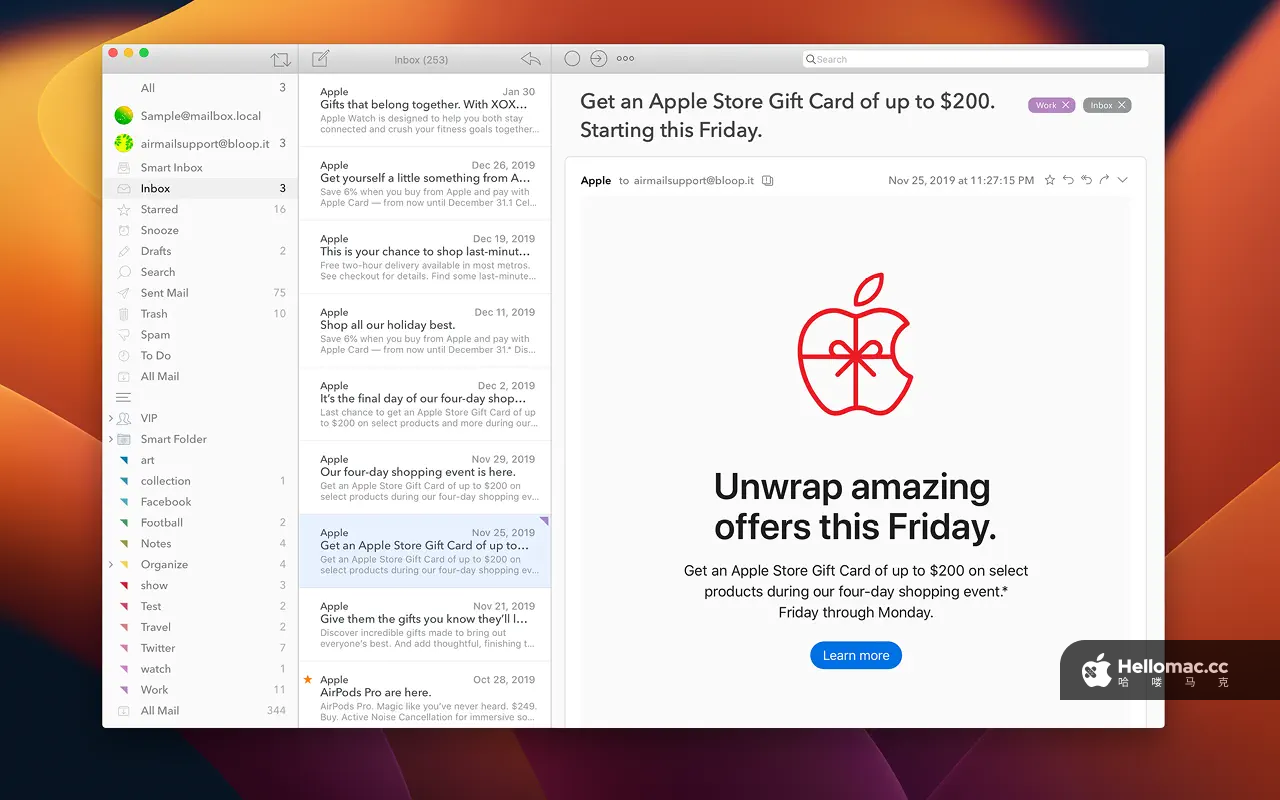The image size is (1280, 800).
Task: Open Search in the sidebar
Action: [200, 272]
